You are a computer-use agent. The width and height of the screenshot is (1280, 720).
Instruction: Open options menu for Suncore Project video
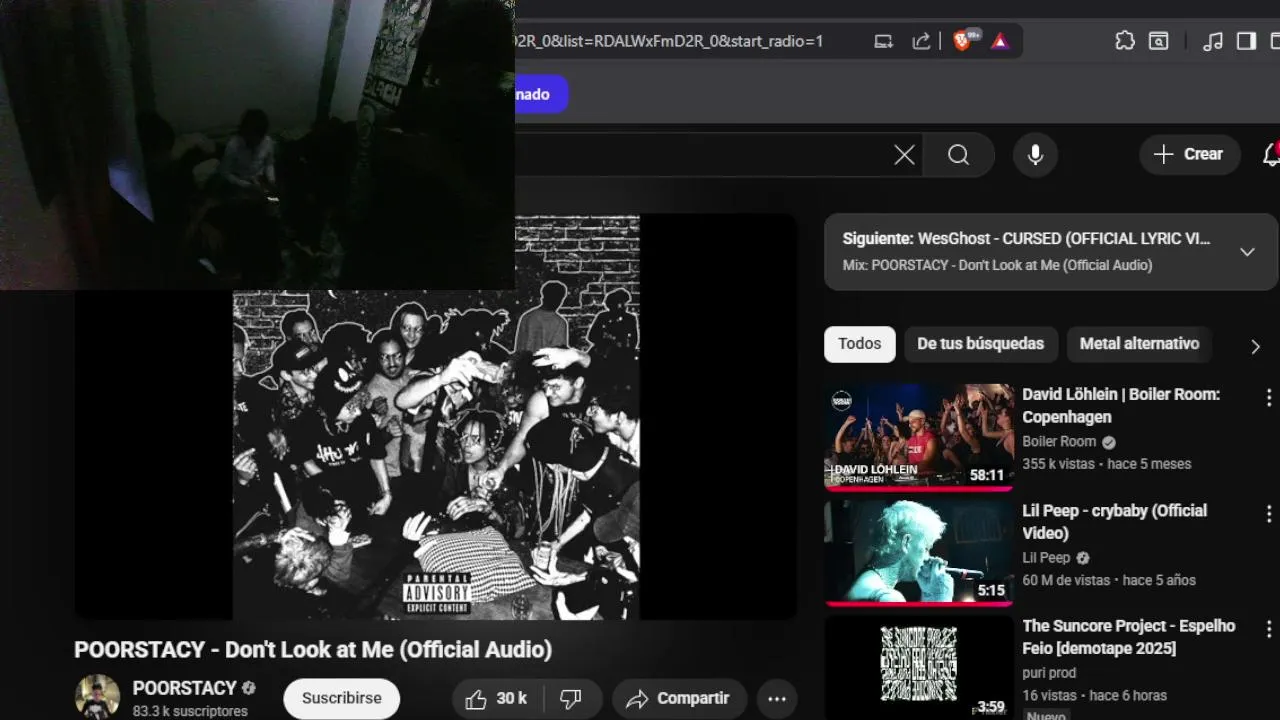pyautogui.click(x=1269, y=630)
